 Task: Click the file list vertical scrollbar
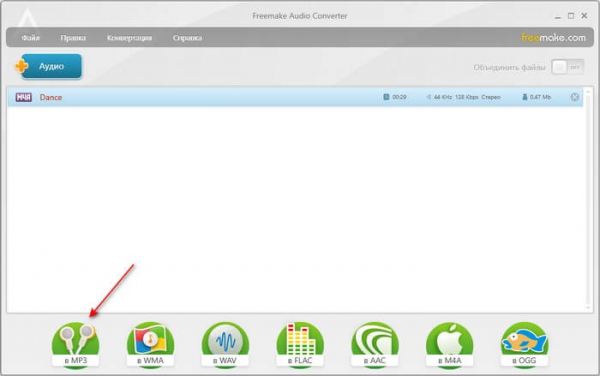pos(588,199)
